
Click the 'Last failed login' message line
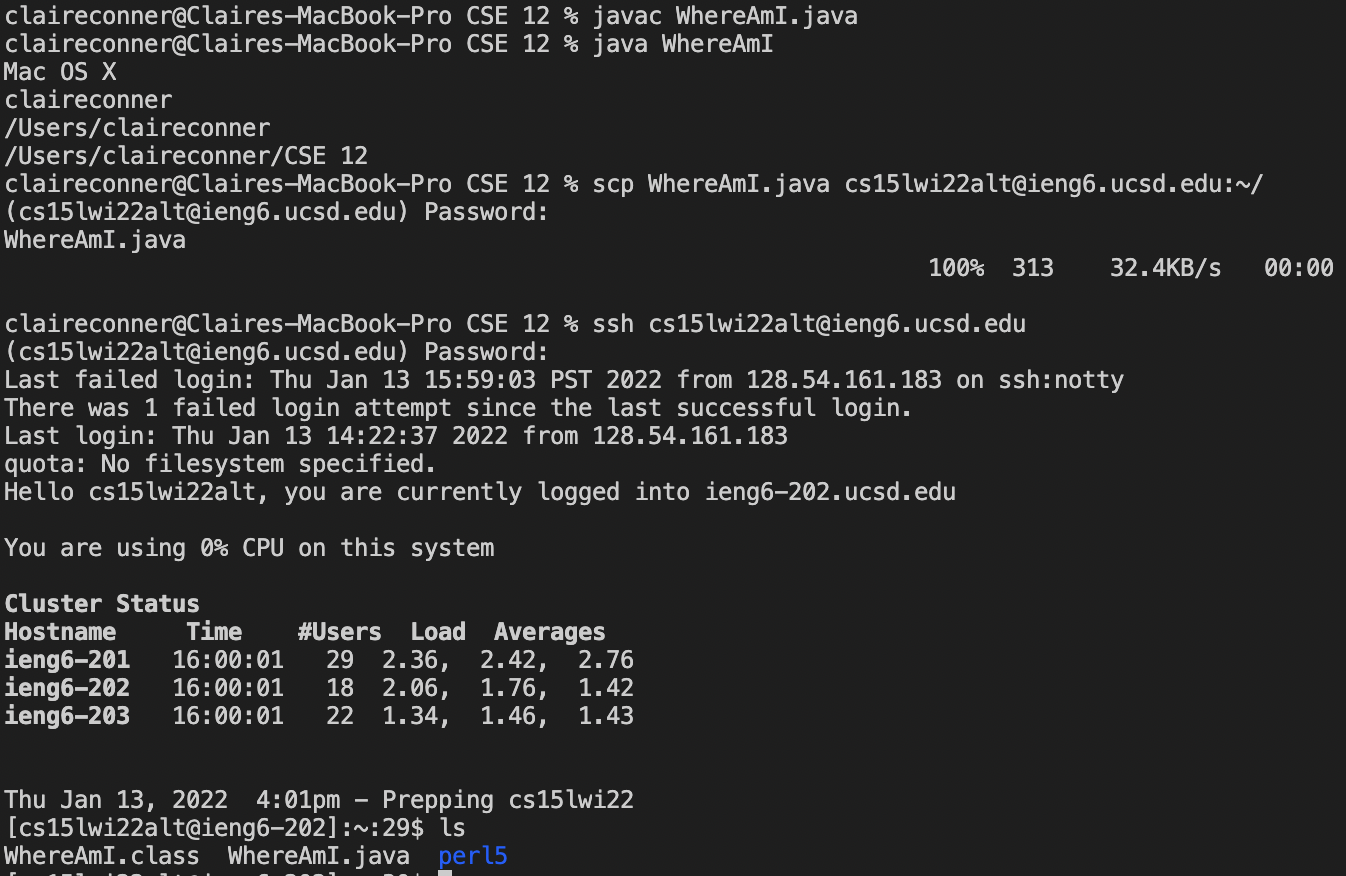[564, 380]
